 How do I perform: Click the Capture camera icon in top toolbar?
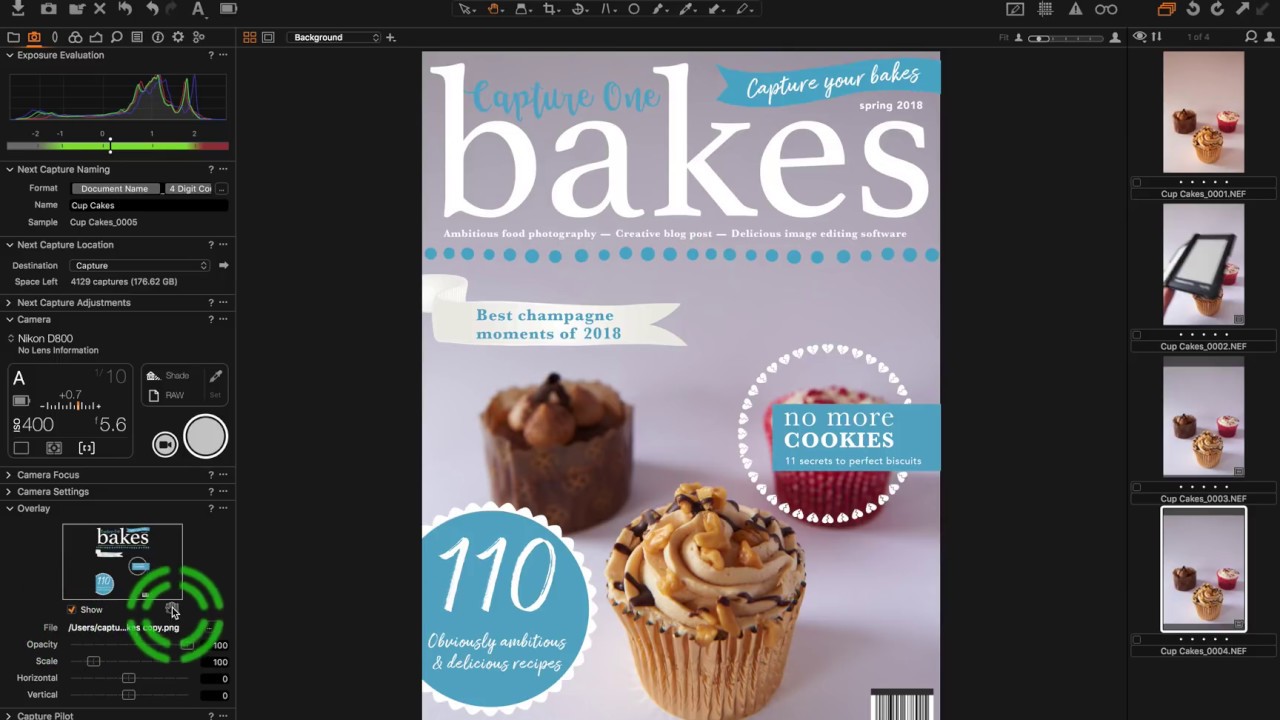(48, 9)
